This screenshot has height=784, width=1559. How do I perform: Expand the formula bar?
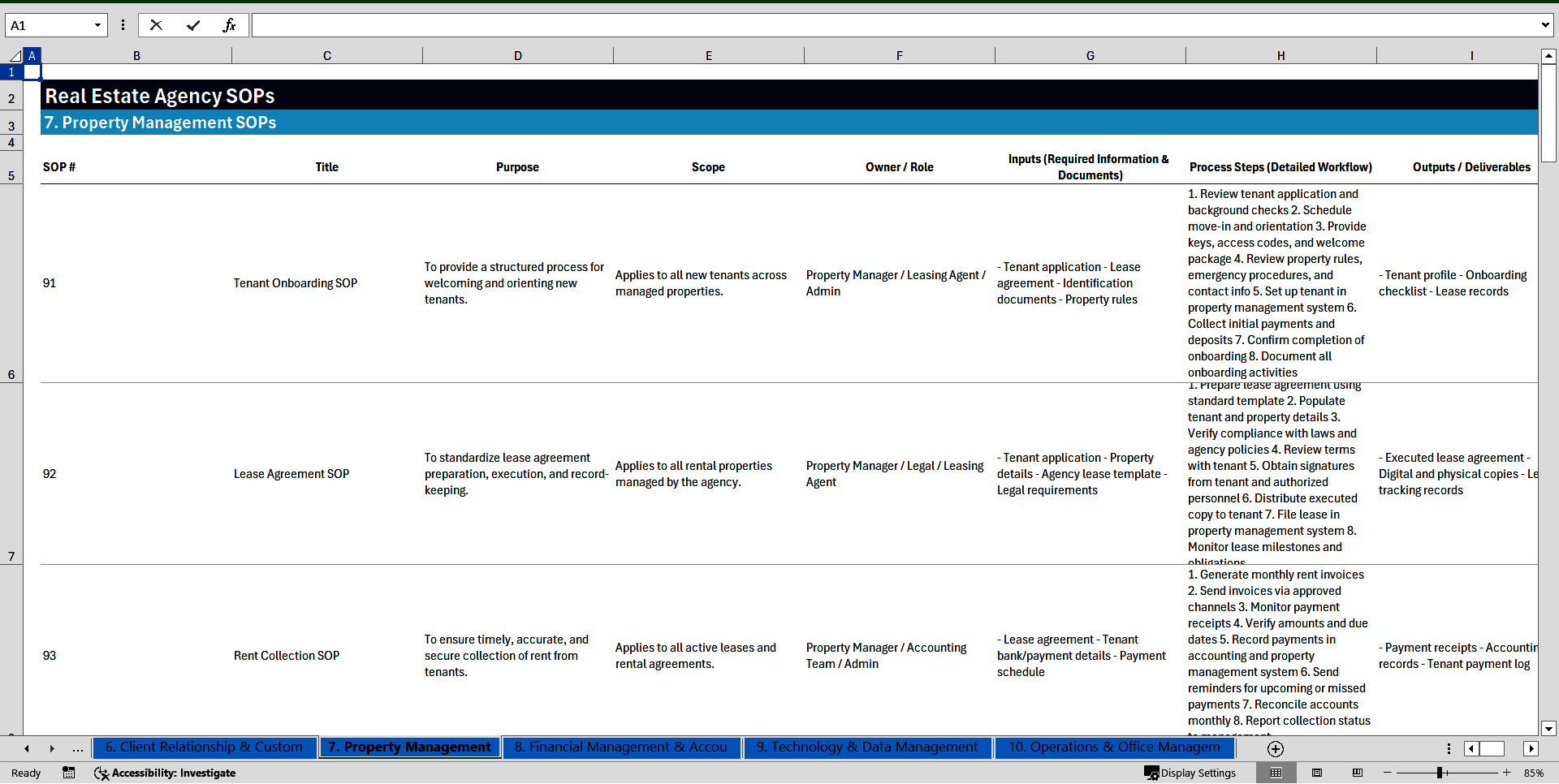1544,25
